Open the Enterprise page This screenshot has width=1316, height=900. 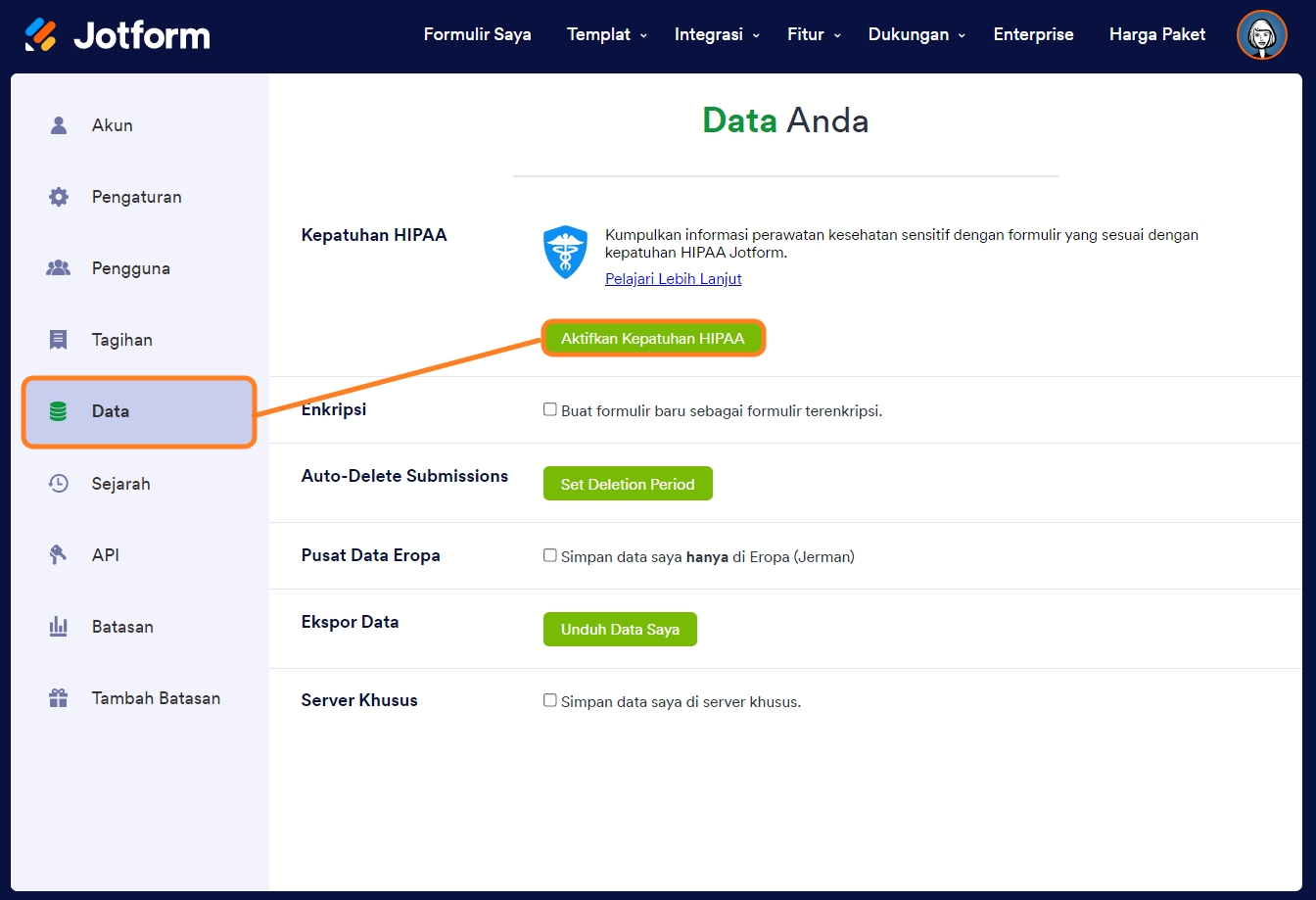pos(1034,34)
